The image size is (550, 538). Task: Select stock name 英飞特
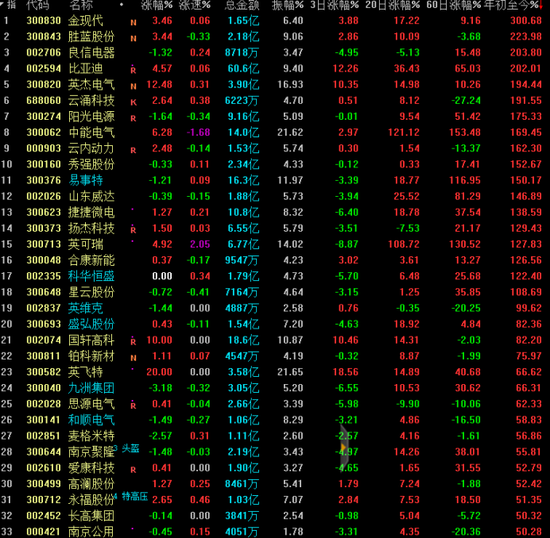86,372
